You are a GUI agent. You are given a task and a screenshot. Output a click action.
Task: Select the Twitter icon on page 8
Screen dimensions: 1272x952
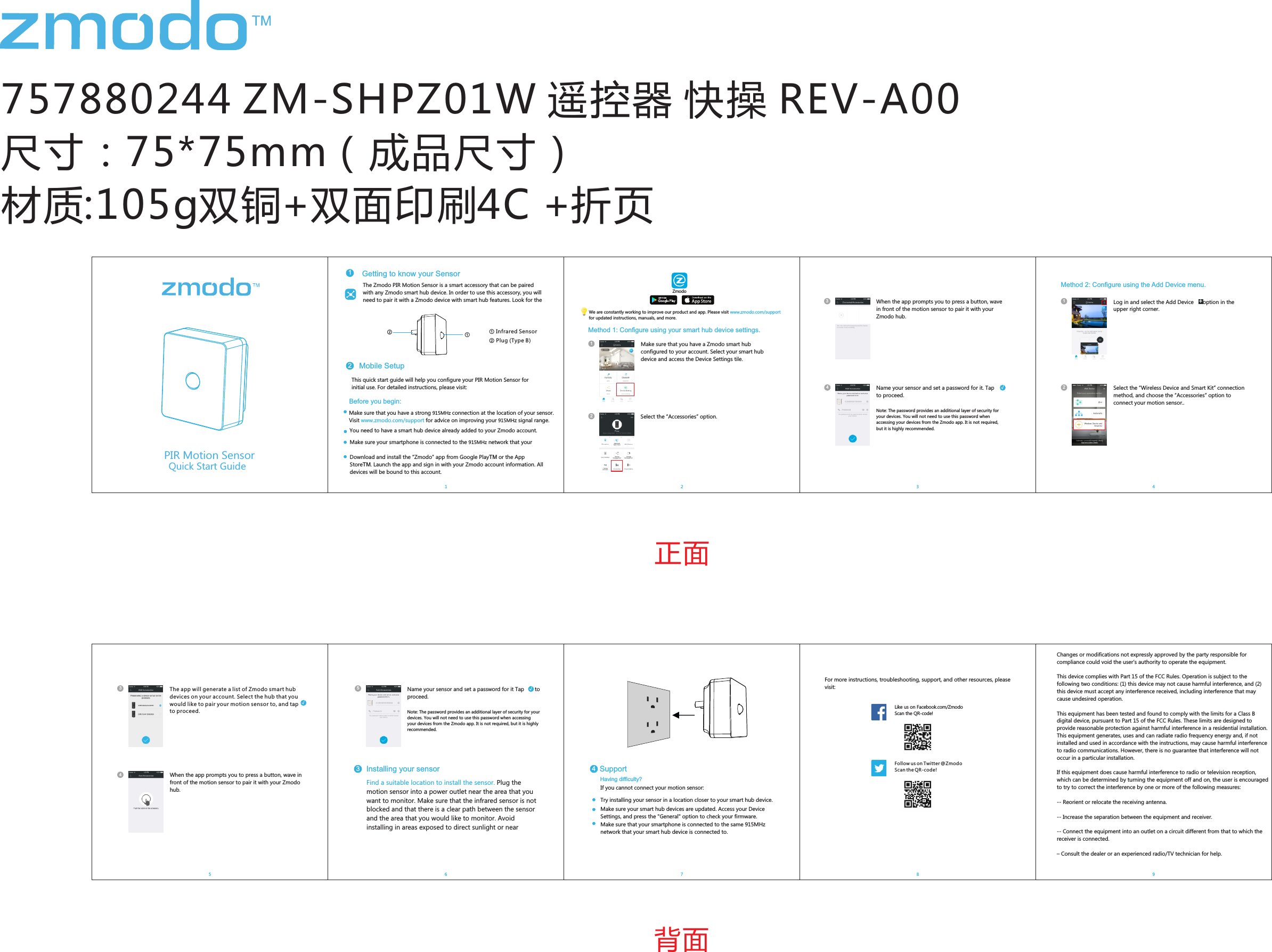point(879,769)
